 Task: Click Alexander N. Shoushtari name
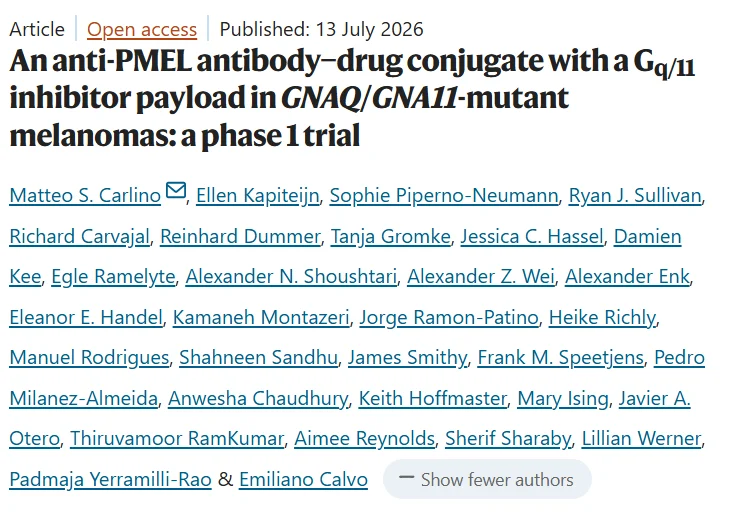tap(291, 276)
